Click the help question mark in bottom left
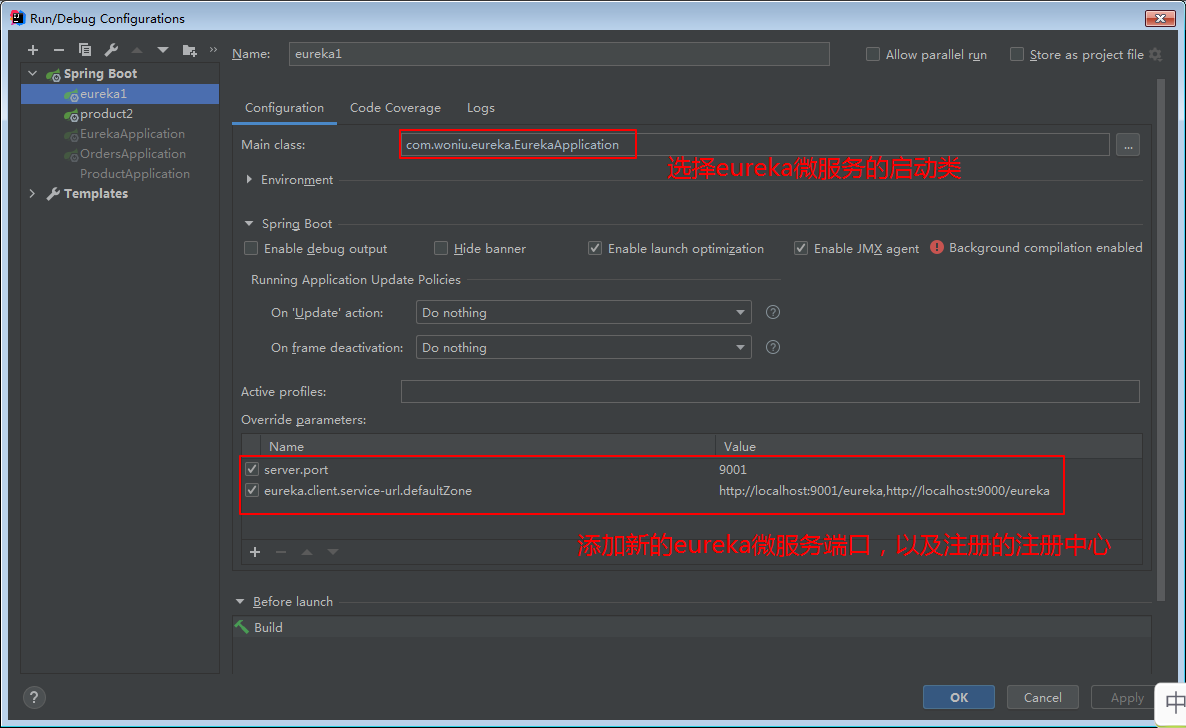 point(33,698)
